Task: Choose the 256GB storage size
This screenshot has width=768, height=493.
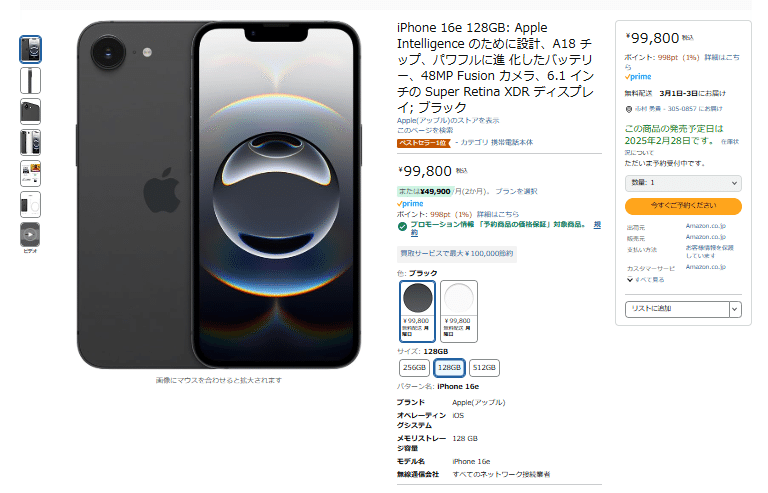Action: pyautogui.click(x=414, y=368)
